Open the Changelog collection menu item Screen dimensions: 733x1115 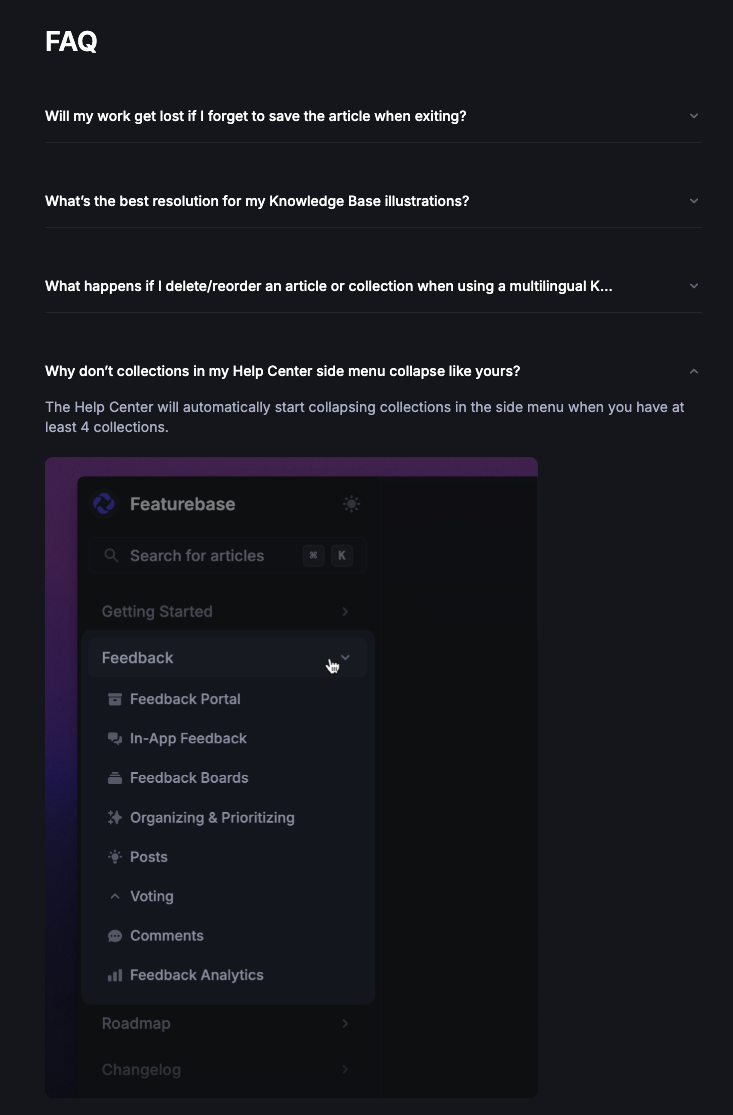141,1069
